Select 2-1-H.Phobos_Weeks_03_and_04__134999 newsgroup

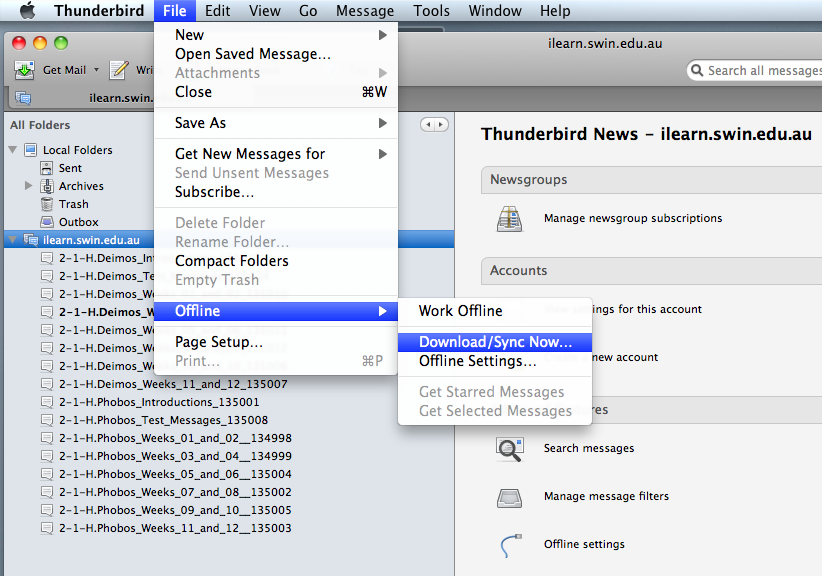point(176,456)
